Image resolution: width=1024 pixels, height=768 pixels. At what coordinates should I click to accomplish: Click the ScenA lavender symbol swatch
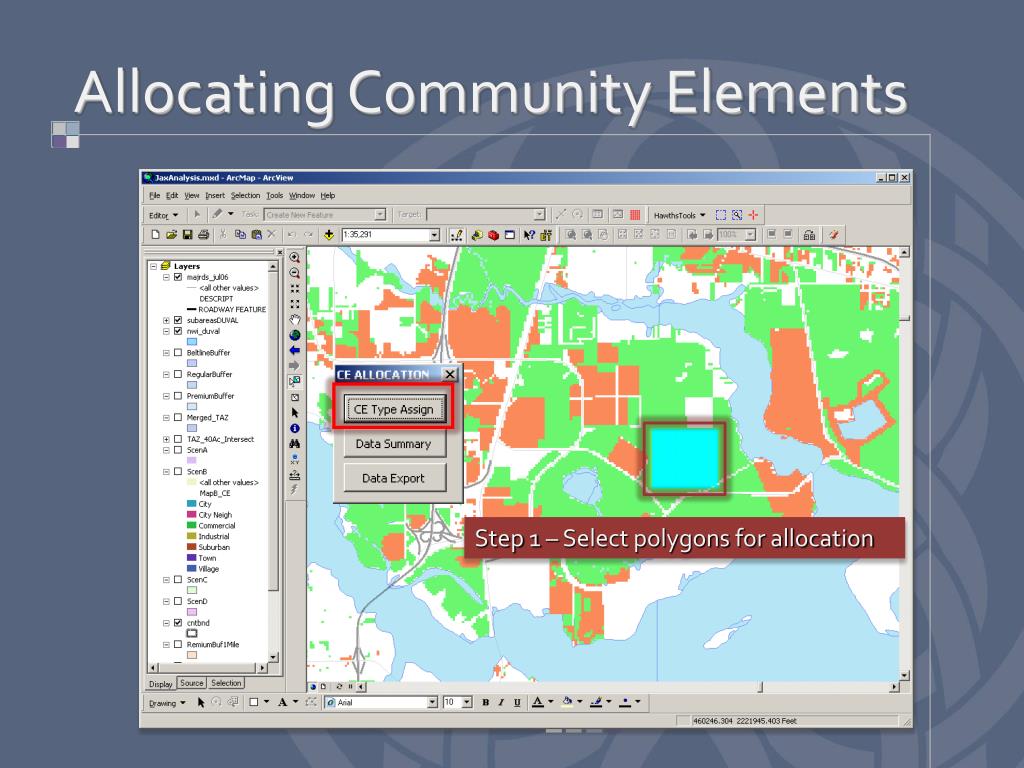tap(192, 460)
